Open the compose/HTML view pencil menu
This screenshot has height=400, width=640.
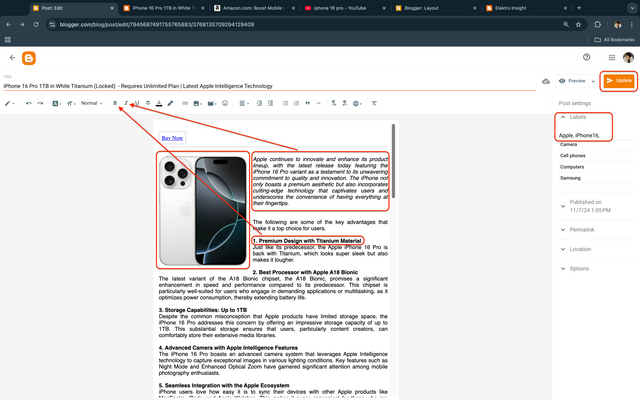click(9, 103)
